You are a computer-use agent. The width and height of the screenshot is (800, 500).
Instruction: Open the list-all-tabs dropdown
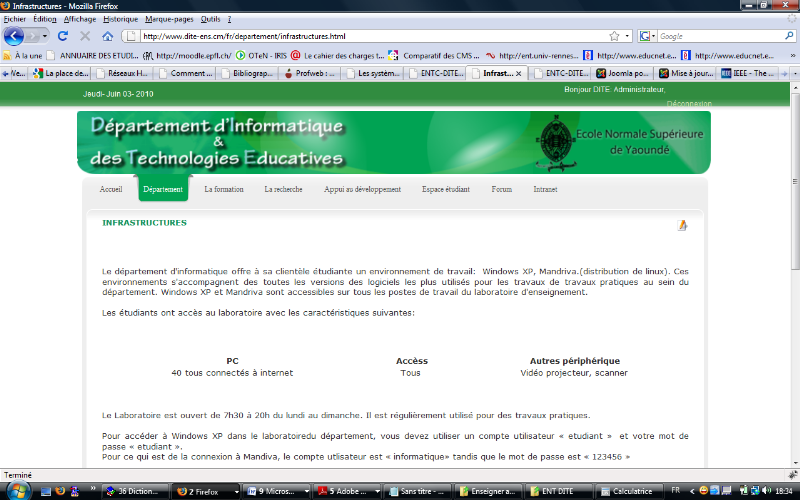click(795, 73)
